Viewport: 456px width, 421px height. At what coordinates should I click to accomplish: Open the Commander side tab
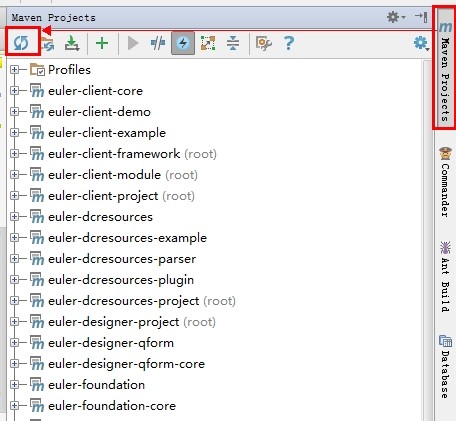tap(445, 182)
